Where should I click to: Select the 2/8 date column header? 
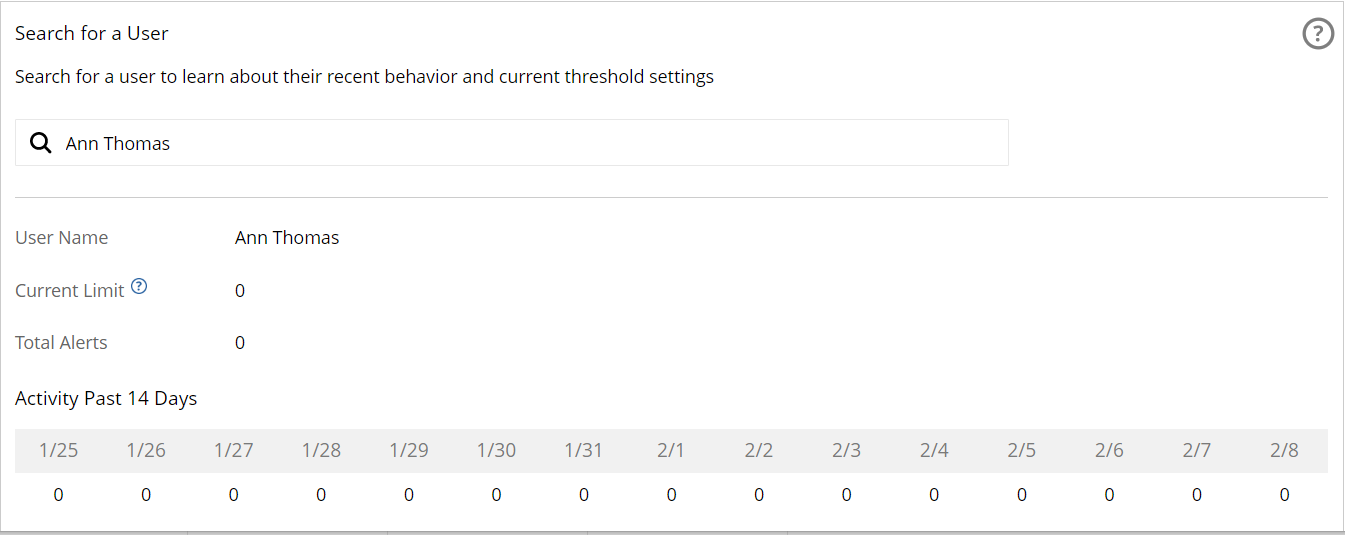tap(1284, 450)
